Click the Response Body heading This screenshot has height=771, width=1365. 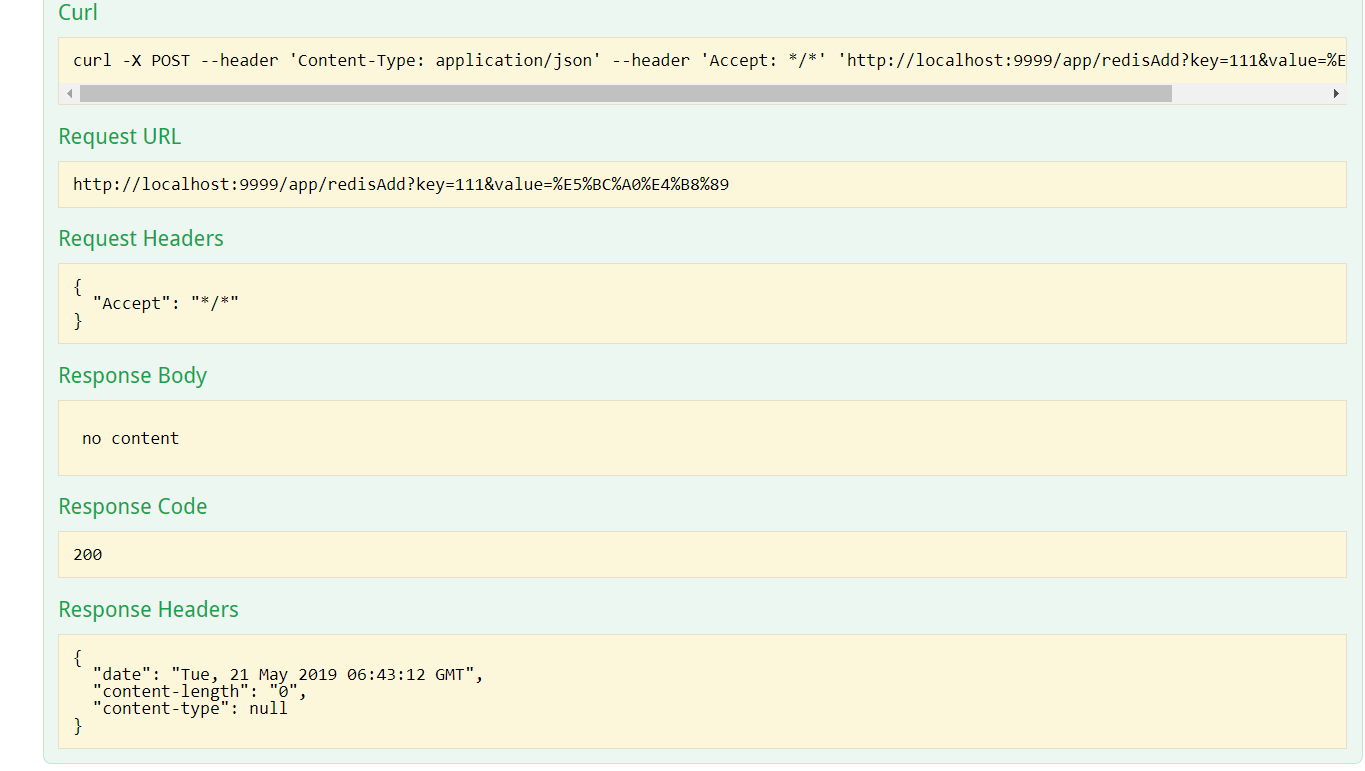133,376
